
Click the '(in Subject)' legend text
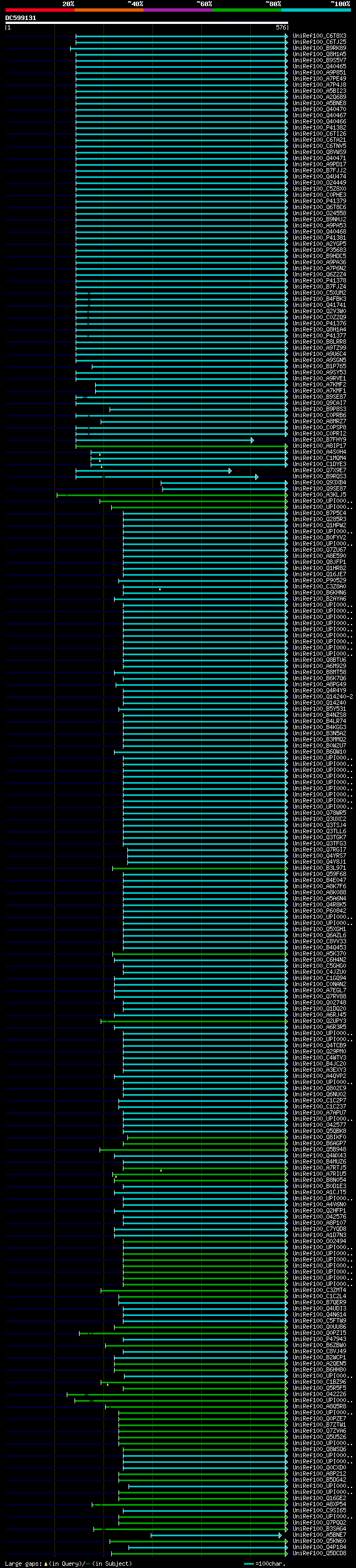(112, 1564)
